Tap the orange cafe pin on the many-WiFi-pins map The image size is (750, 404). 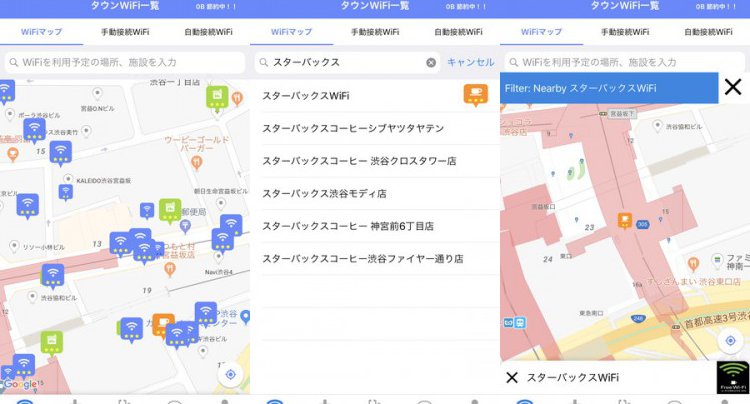[x=164, y=325]
